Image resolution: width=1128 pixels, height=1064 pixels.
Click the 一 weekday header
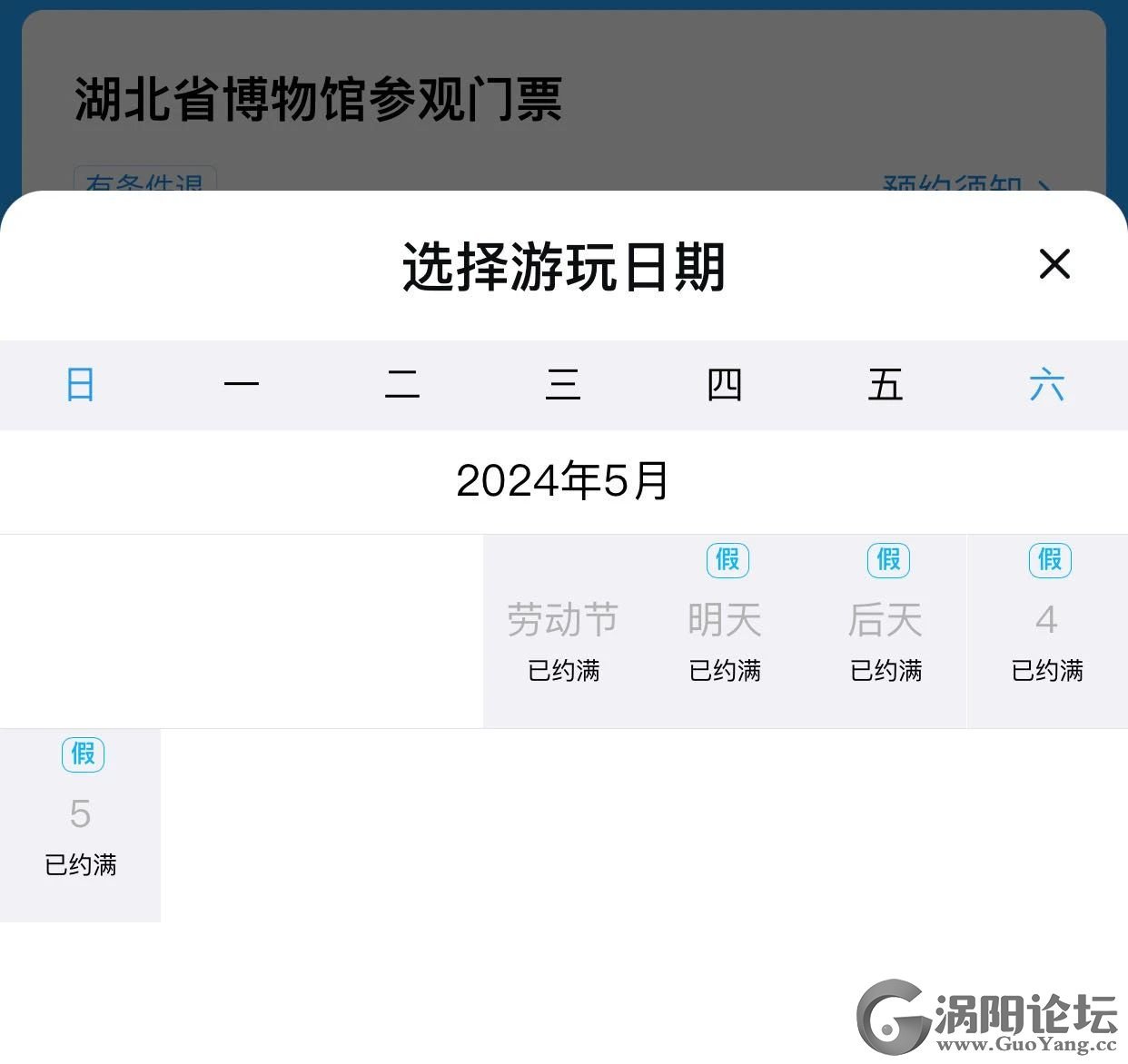pos(242,385)
